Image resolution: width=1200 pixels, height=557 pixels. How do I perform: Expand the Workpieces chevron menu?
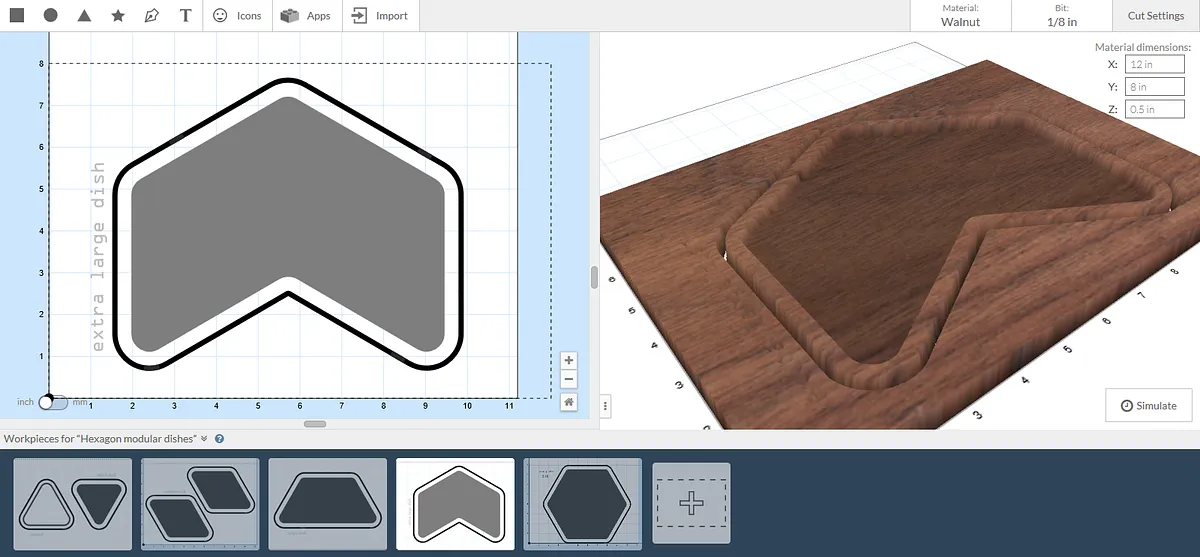204,438
